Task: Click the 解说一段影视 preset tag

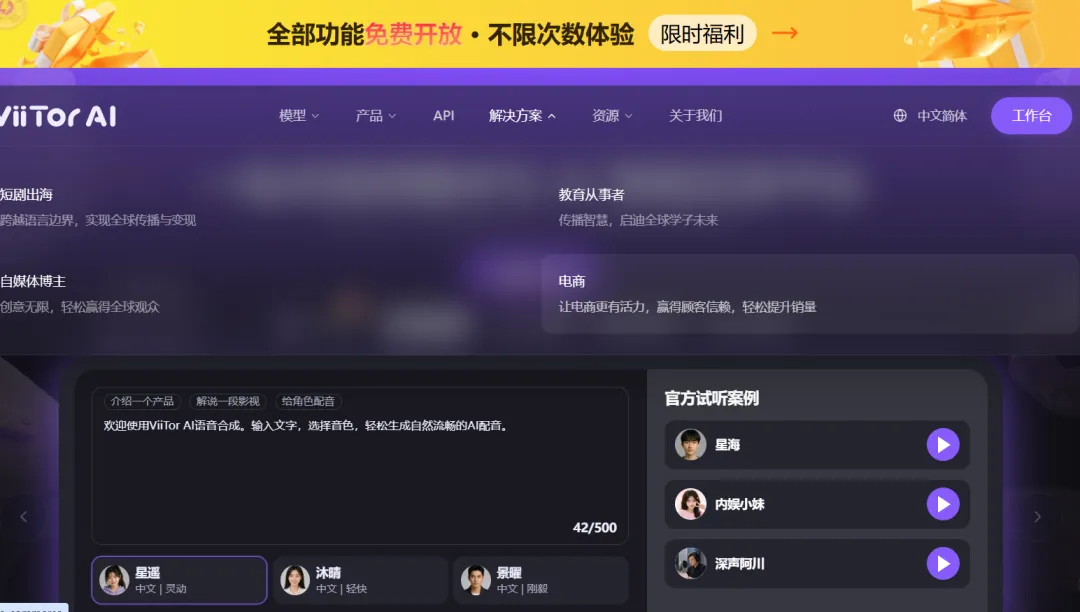Action: 228,401
